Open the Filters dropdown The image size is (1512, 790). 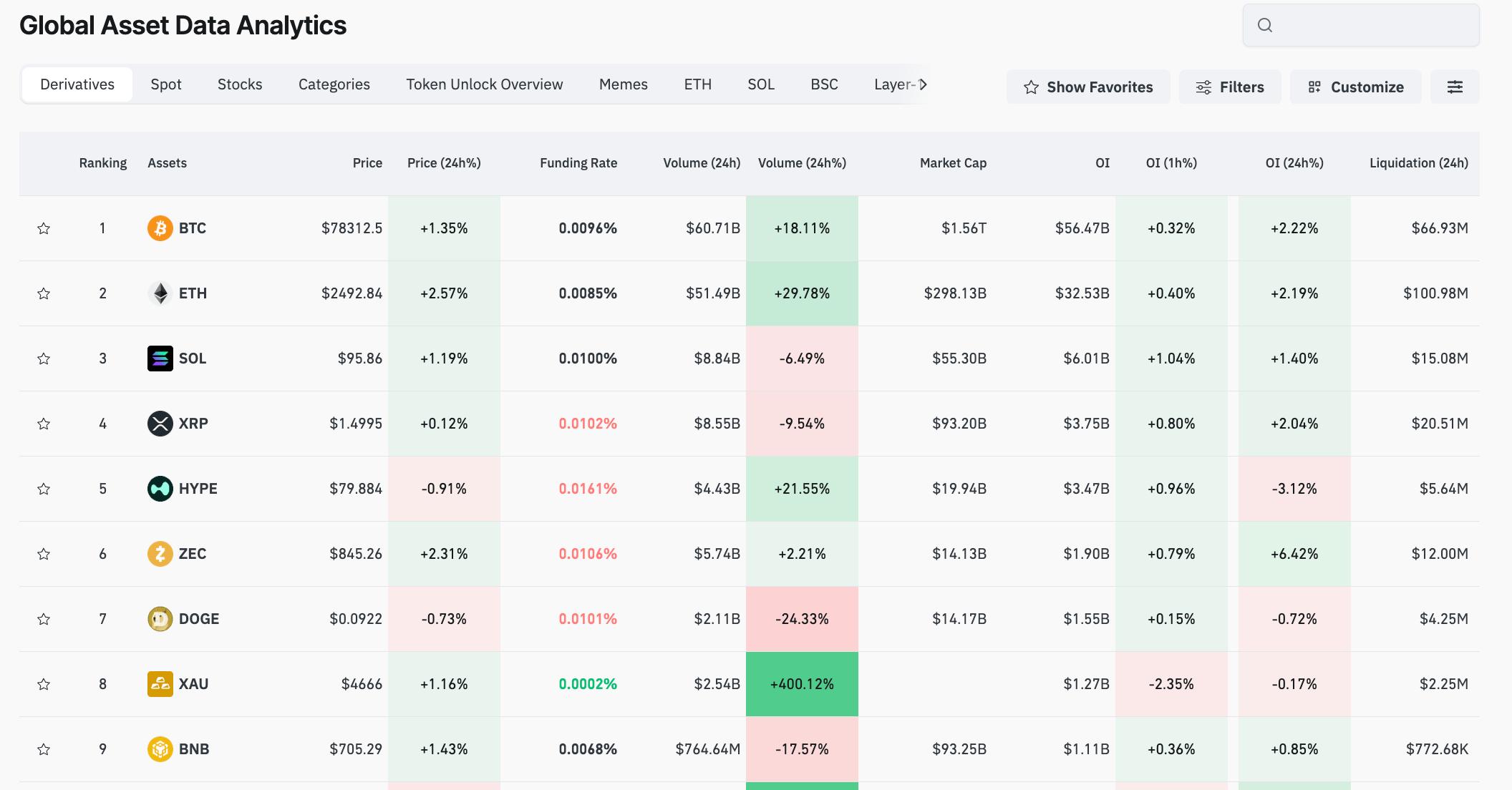coord(1230,87)
